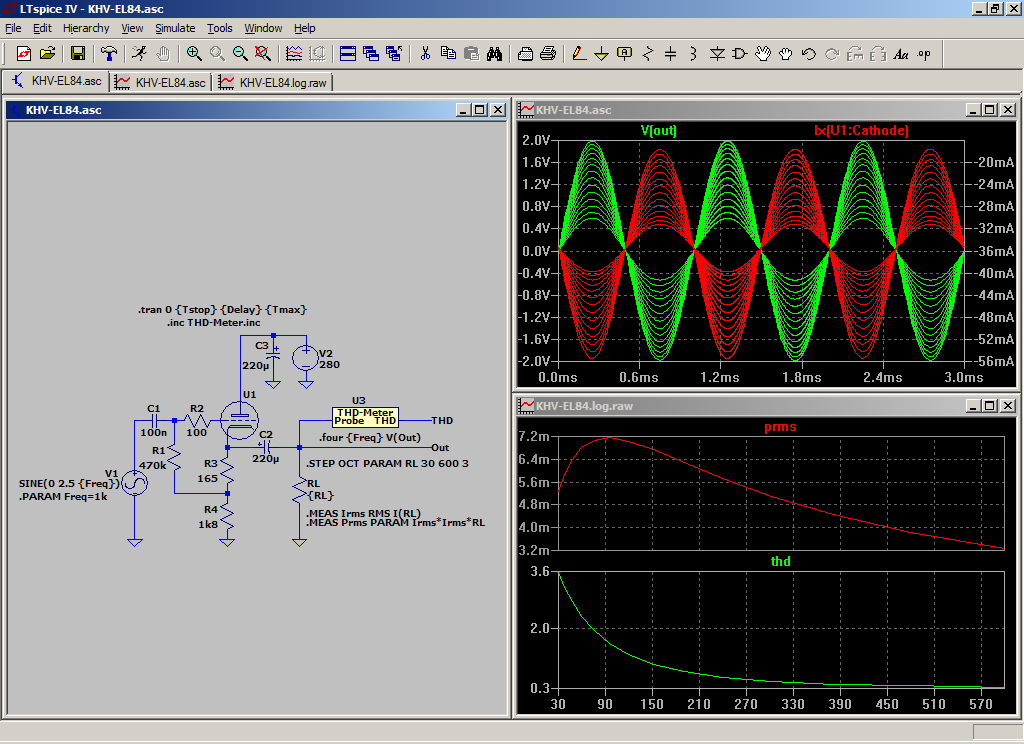Click the Tile Windows toolbar icon

348,53
